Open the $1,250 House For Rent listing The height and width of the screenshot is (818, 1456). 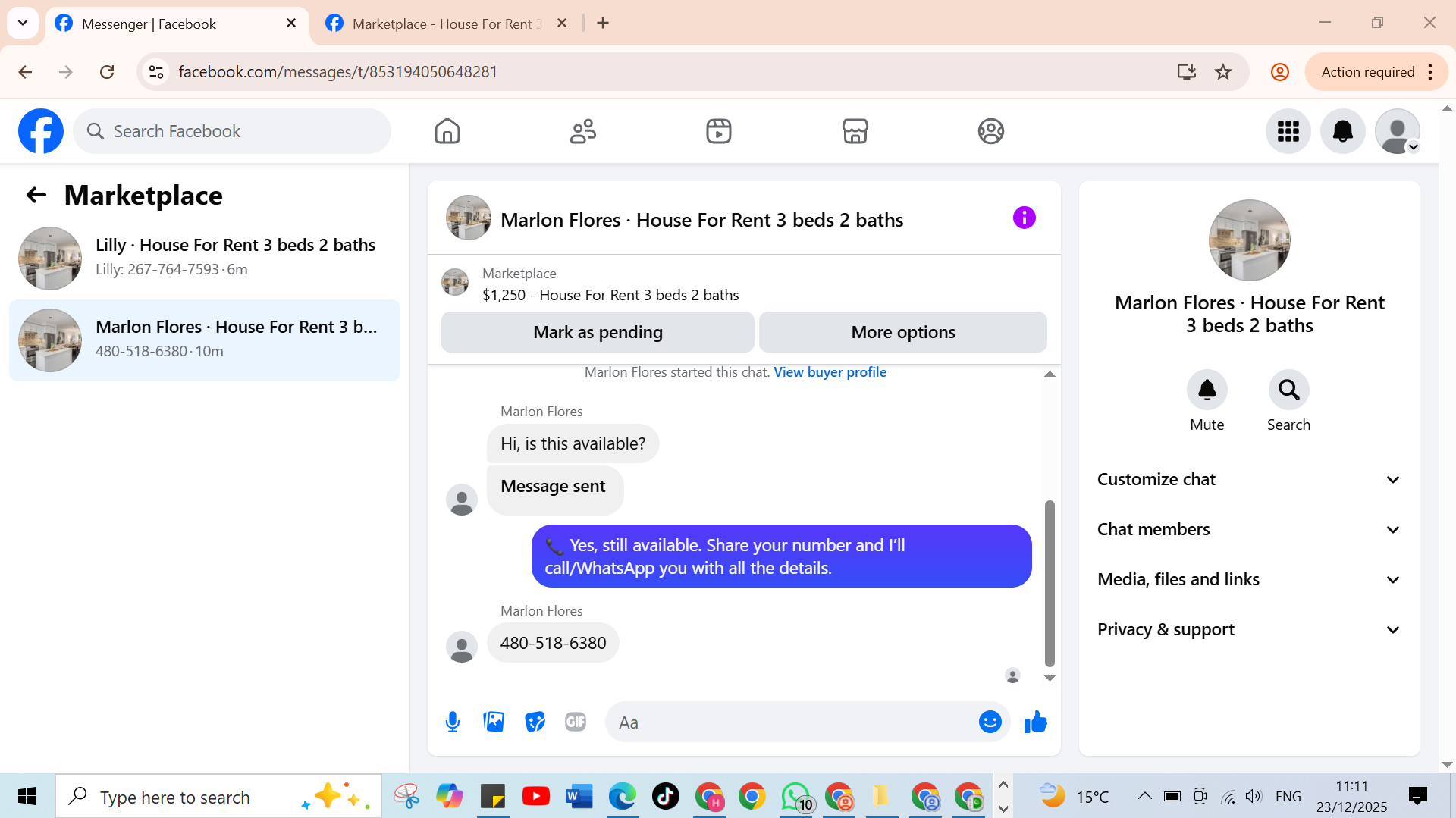click(610, 295)
